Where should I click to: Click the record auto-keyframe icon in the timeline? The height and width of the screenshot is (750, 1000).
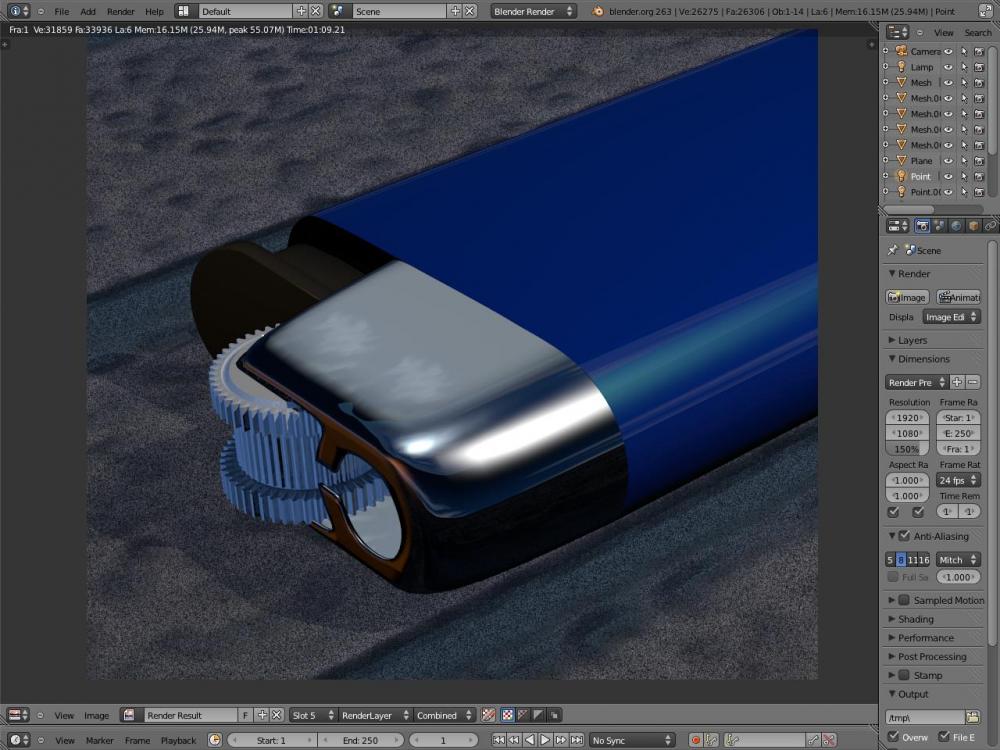point(696,740)
